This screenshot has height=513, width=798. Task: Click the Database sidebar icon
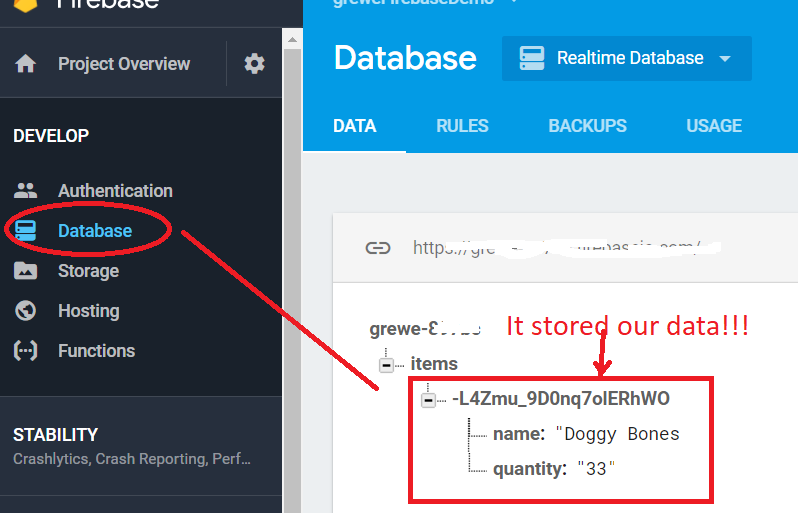tap(26, 231)
